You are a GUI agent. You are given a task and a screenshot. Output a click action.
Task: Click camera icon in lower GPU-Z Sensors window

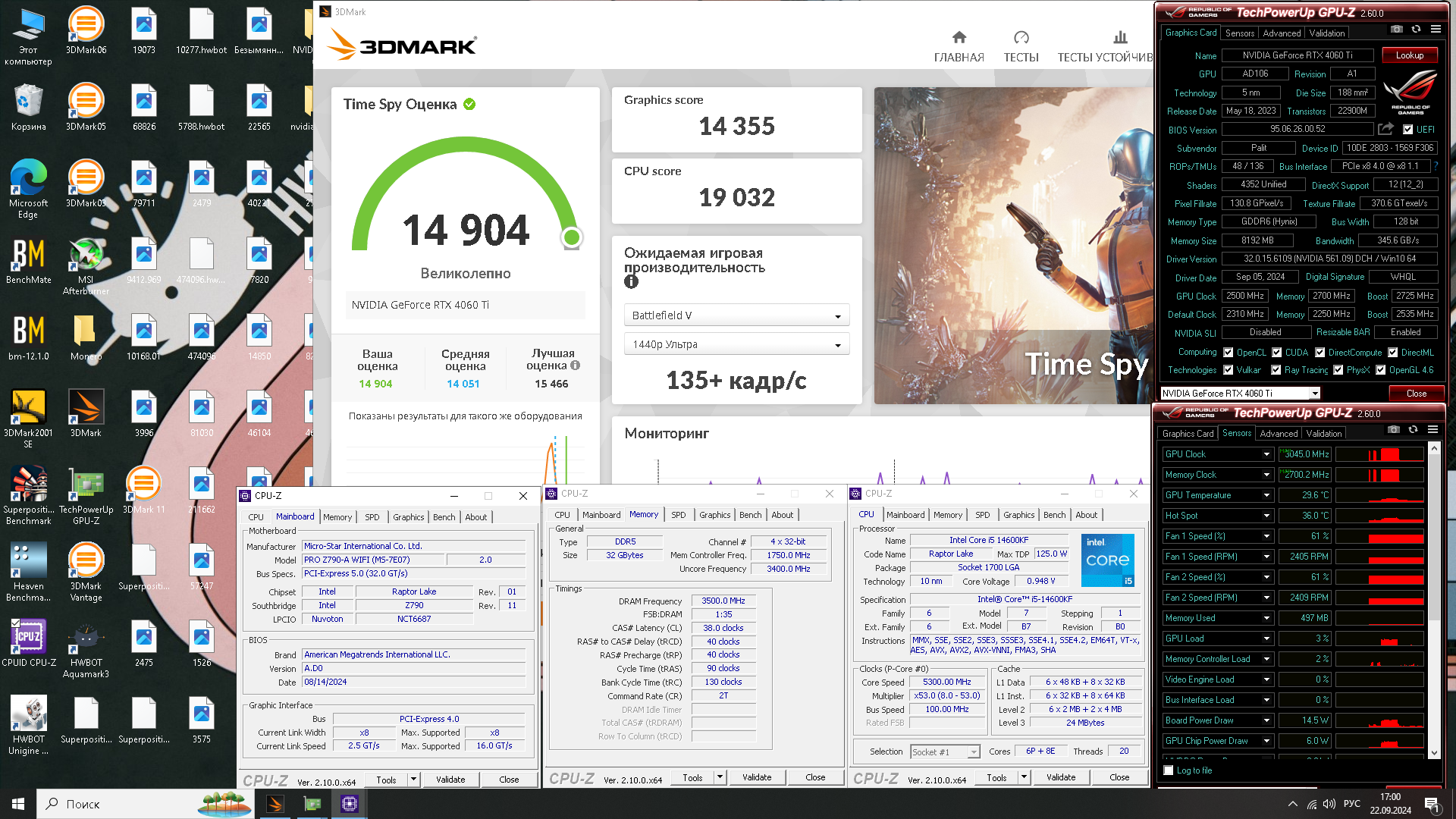click(1393, 429)
